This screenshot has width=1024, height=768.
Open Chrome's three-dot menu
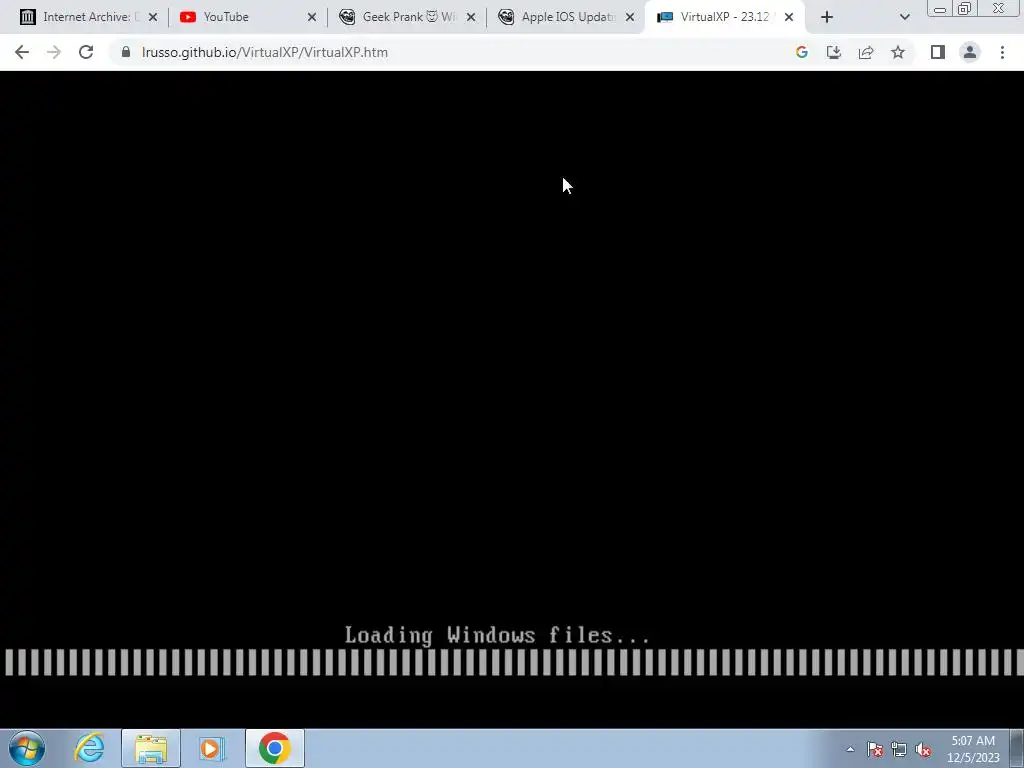pos(1002,52)
